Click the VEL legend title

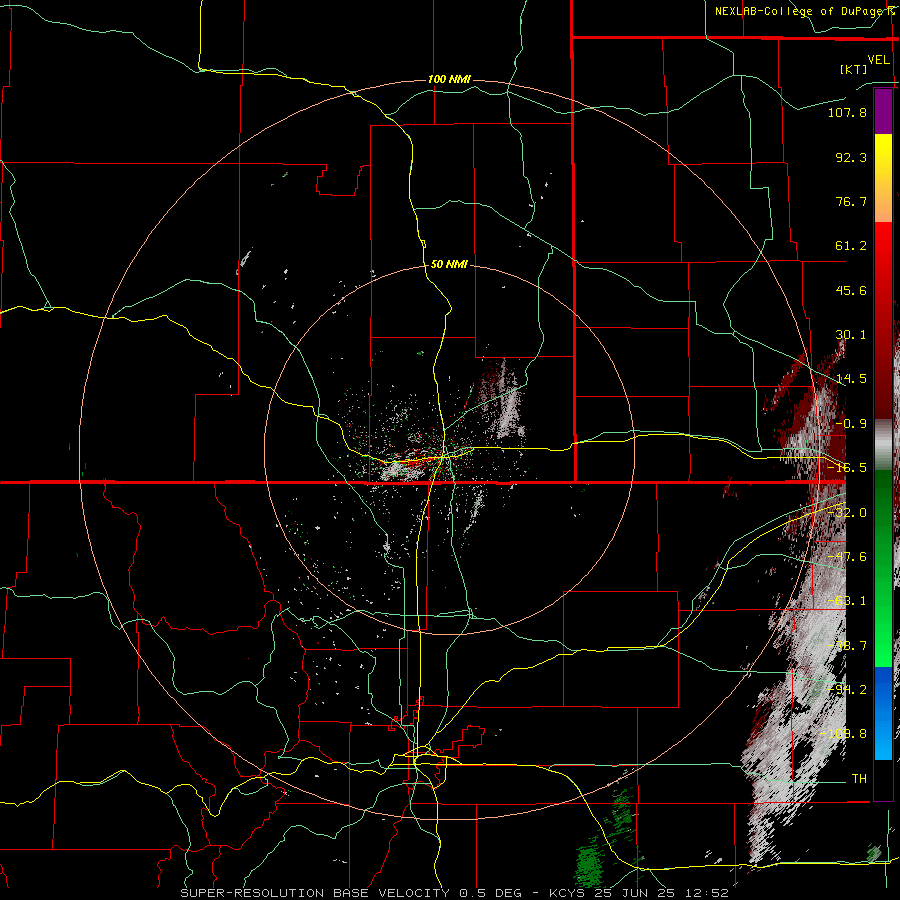coord(878,60)
